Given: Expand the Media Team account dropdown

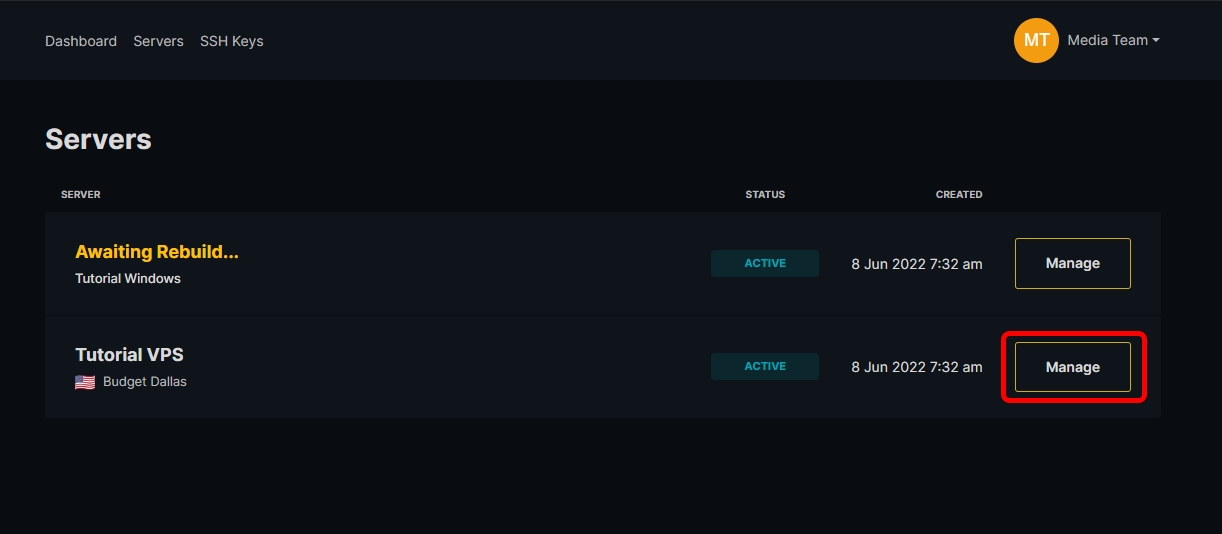Looking at the screenshot, I should tap(1113, 40).
